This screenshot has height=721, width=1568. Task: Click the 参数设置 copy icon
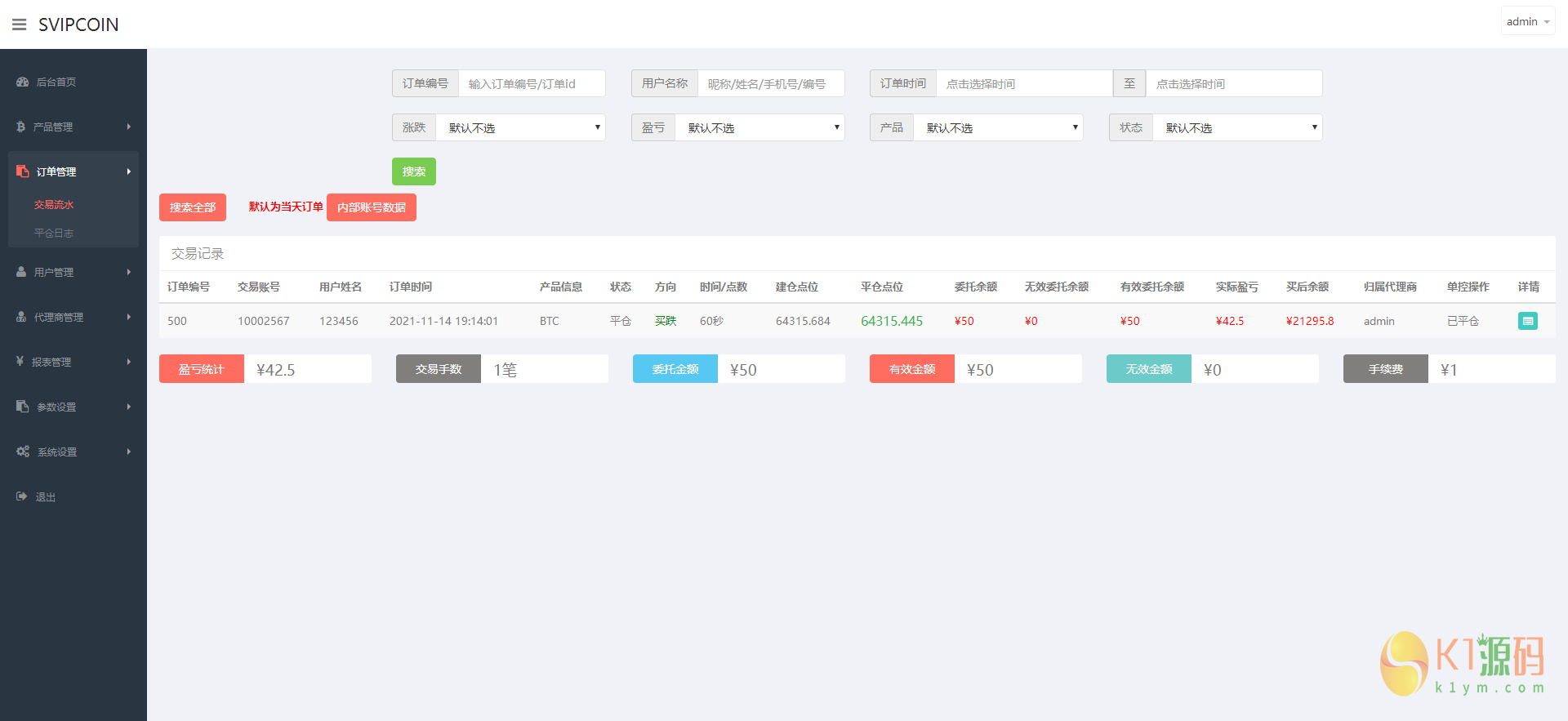(x=23, y=407)
